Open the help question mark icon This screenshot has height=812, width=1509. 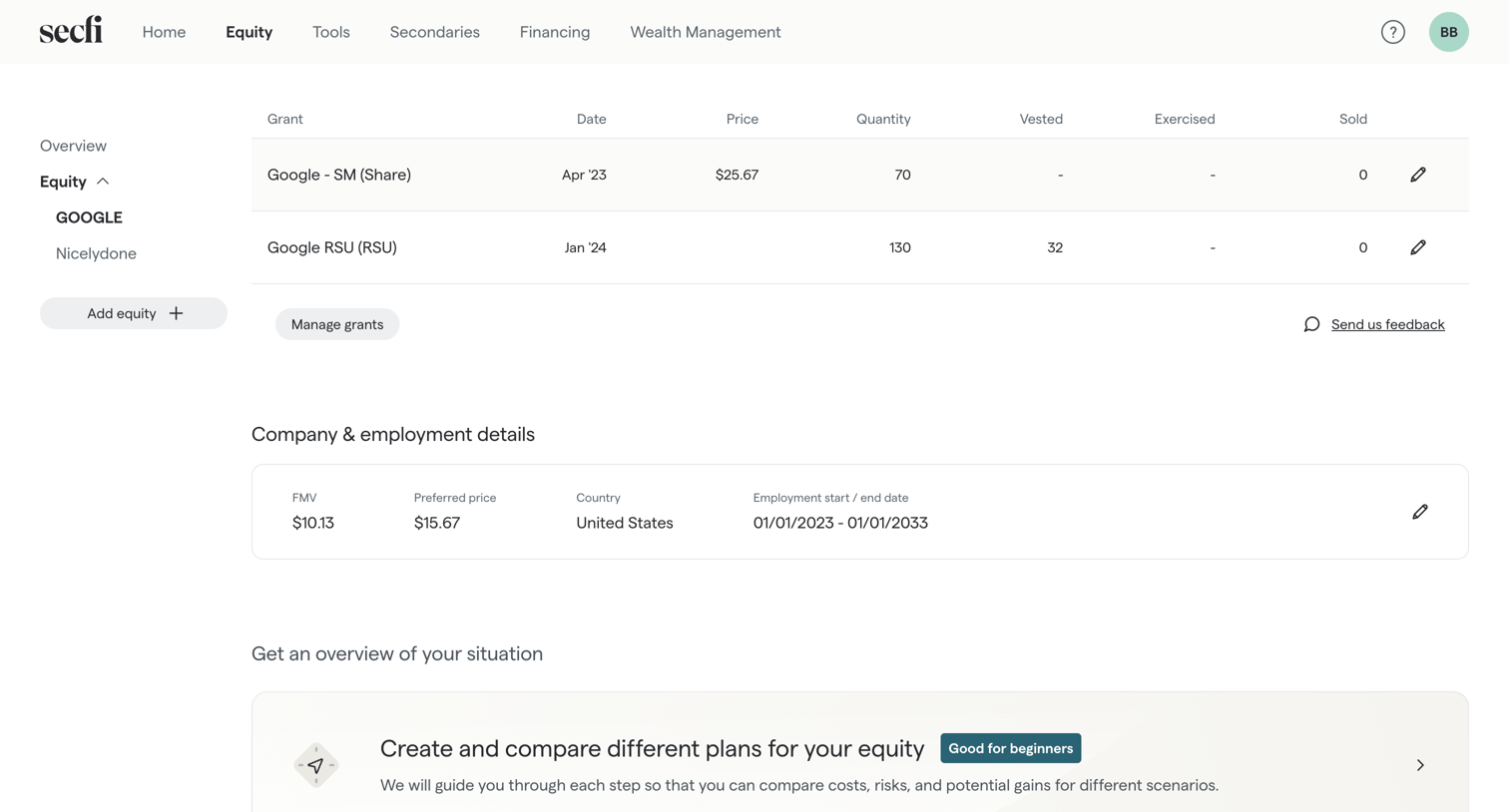click(x=1392, y=32)
